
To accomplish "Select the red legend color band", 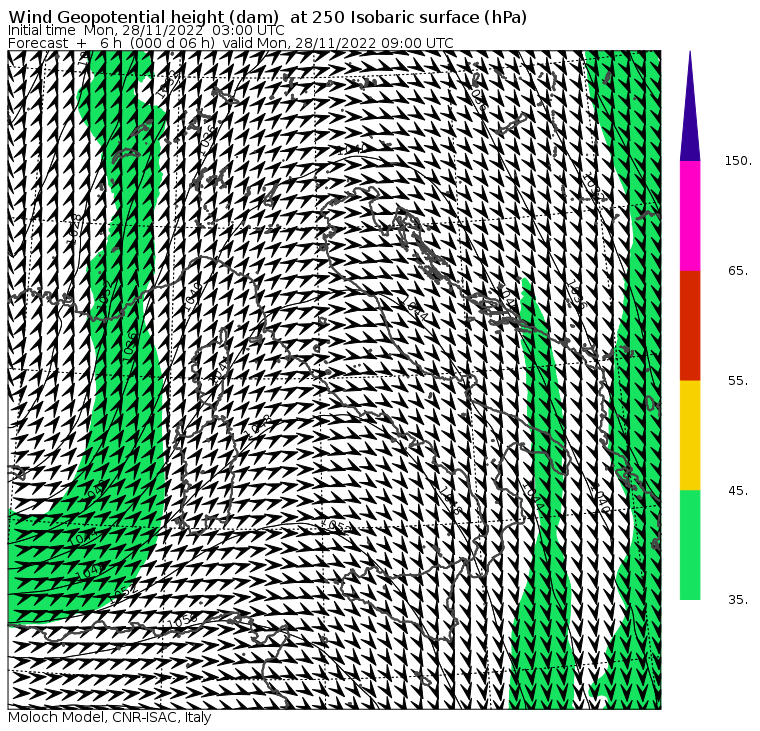I will 690,326.
